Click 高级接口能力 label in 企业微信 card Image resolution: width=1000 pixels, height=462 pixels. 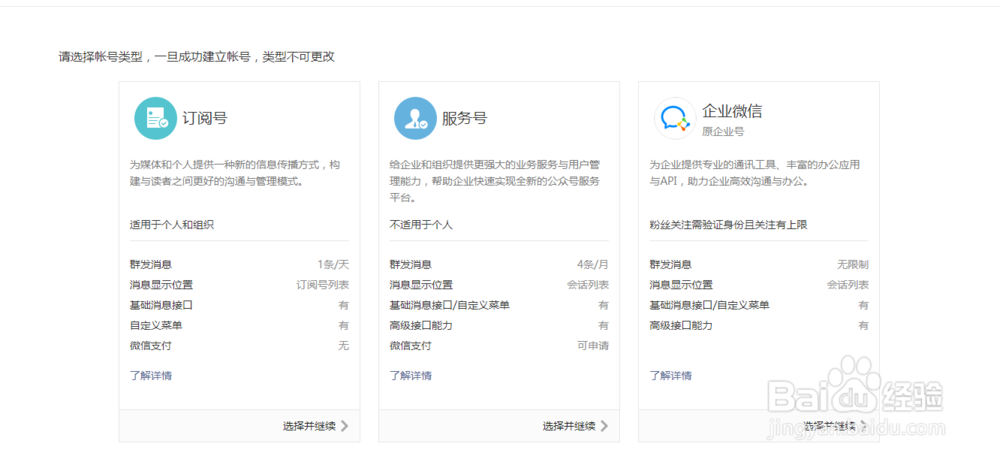681,325
